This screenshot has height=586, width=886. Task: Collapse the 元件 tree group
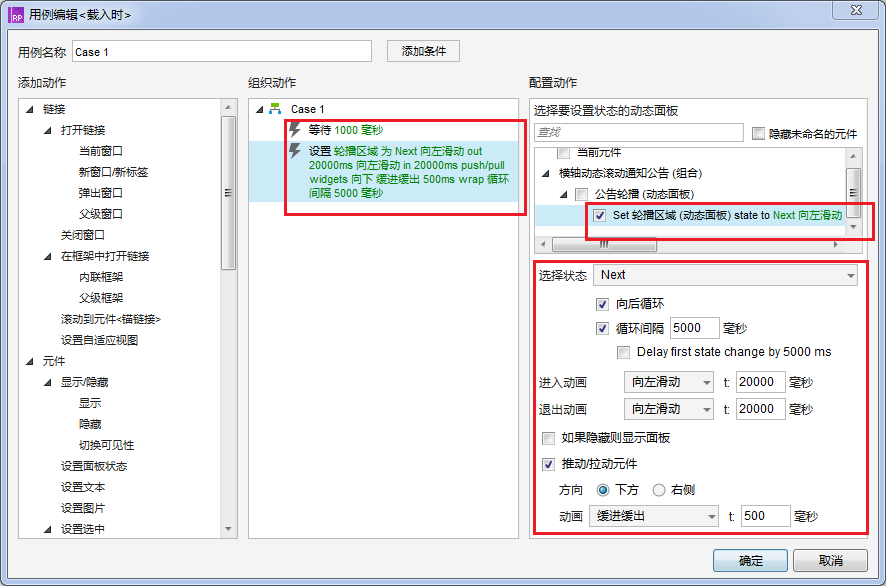tap(30, 361)
